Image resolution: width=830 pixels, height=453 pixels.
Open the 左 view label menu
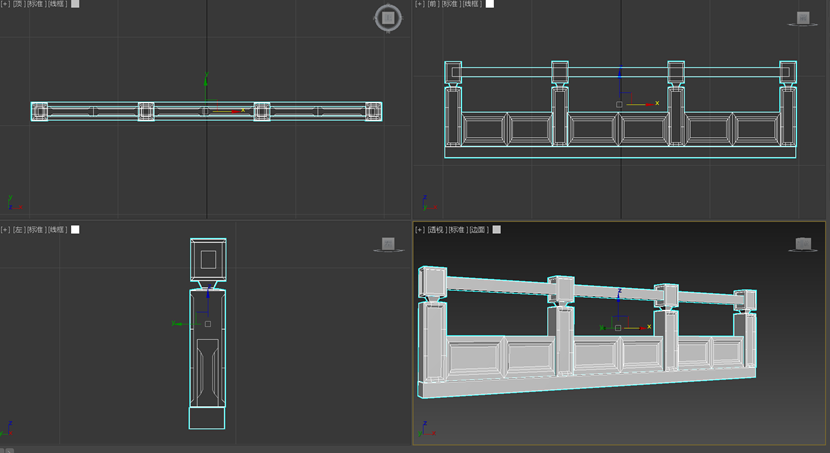(18, 230)
